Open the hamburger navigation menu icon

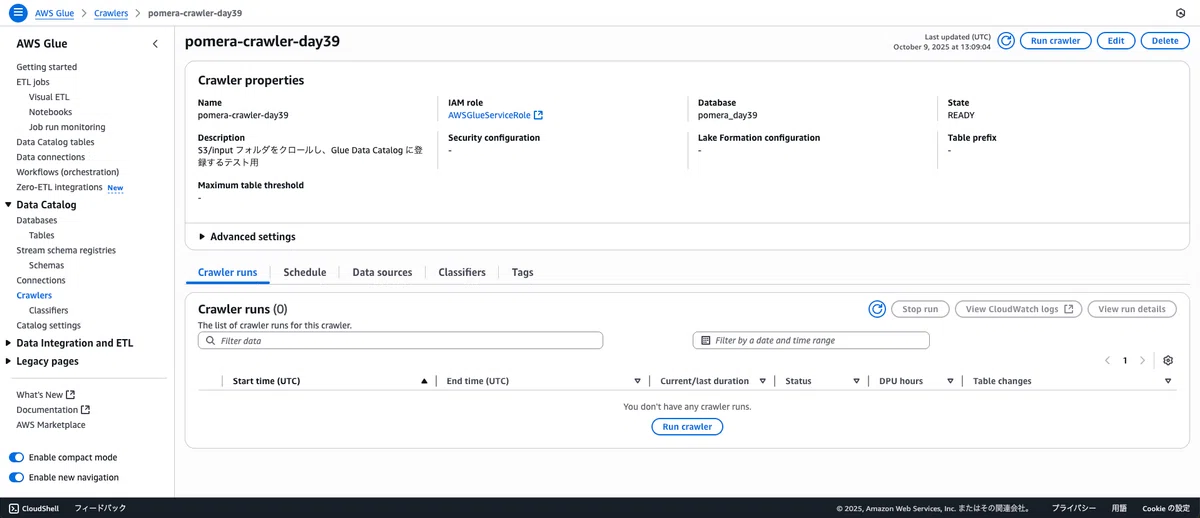(17, 14)
